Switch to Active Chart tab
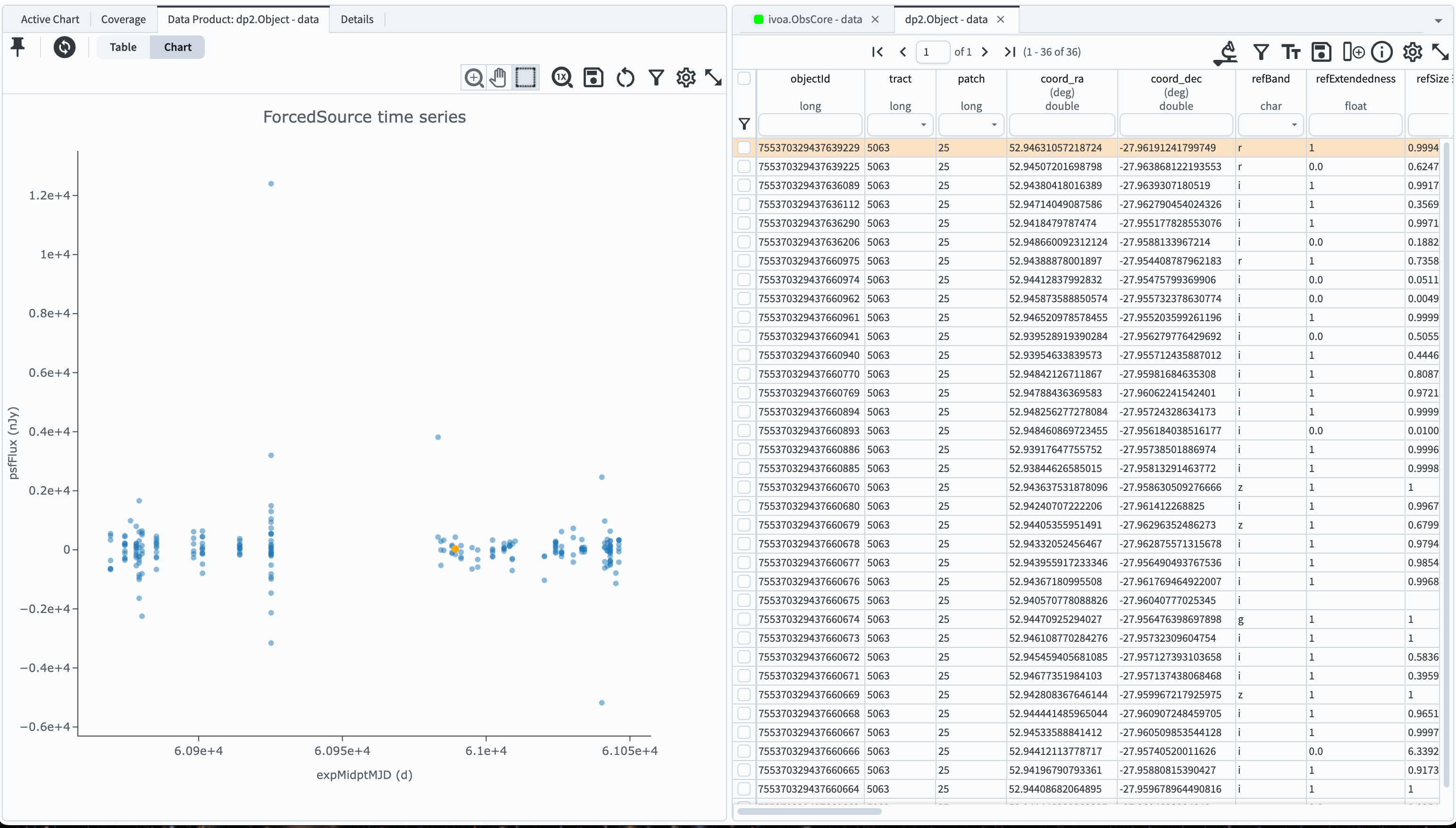The image size is (1456, 828). coord(50,19)
